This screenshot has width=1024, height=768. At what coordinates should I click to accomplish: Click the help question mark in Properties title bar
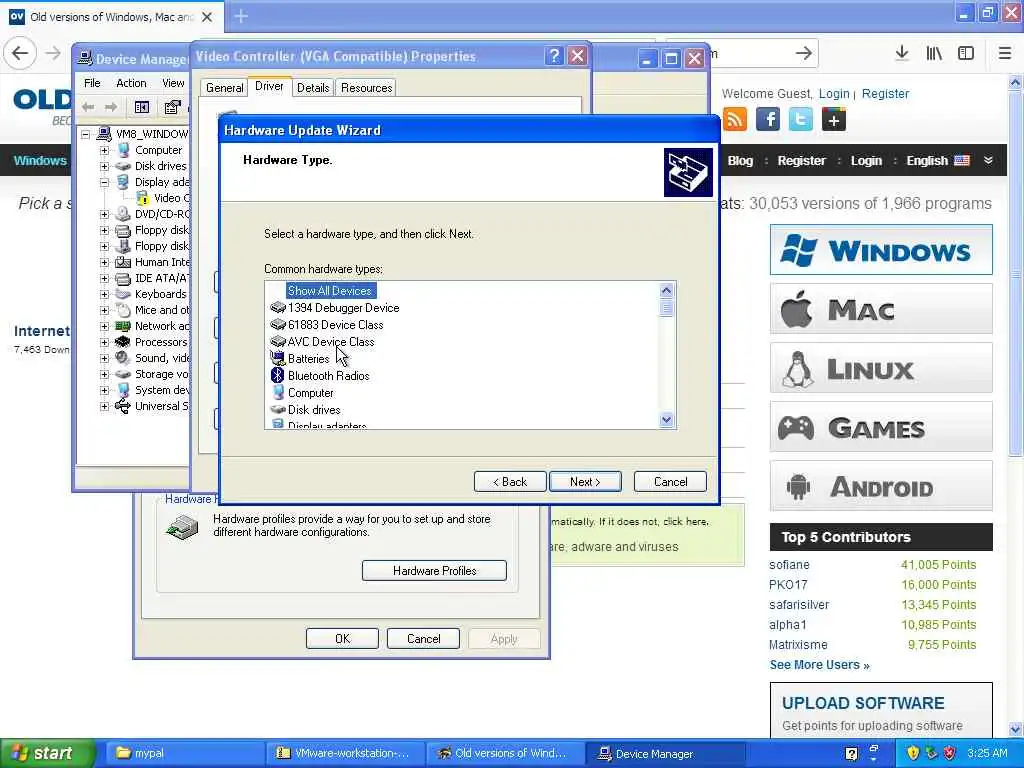pos(554,56)
